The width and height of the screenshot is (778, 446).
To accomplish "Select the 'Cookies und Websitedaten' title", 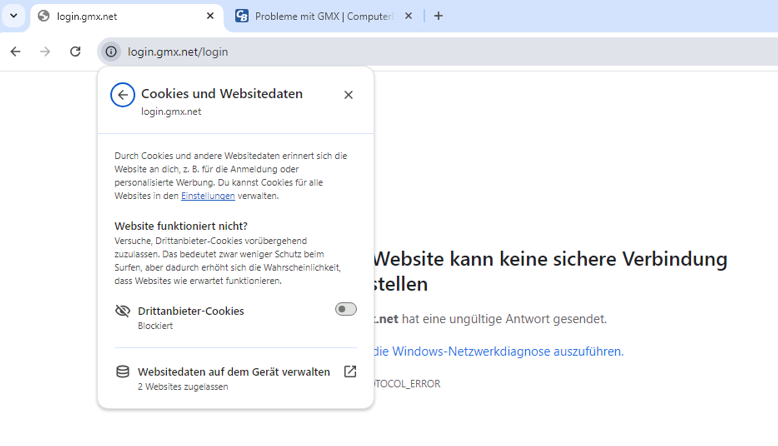I will click(222, 94).
